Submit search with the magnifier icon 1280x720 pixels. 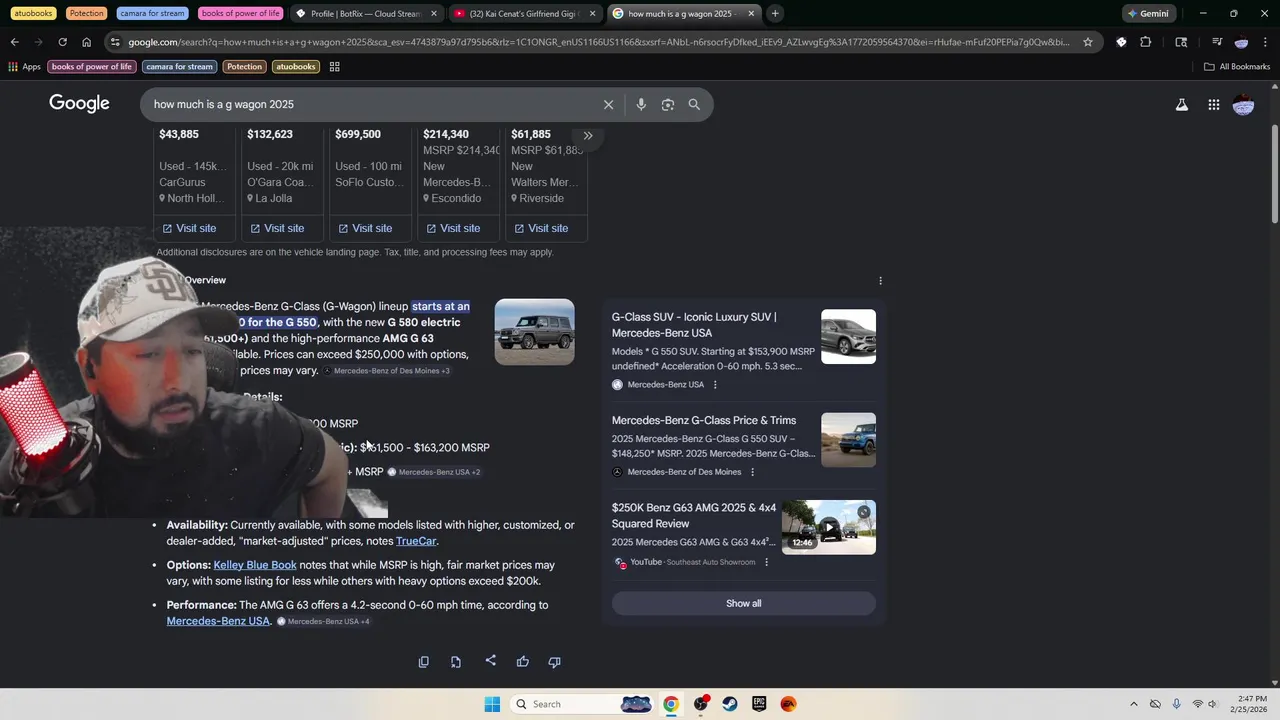click(x=694, y=104)
